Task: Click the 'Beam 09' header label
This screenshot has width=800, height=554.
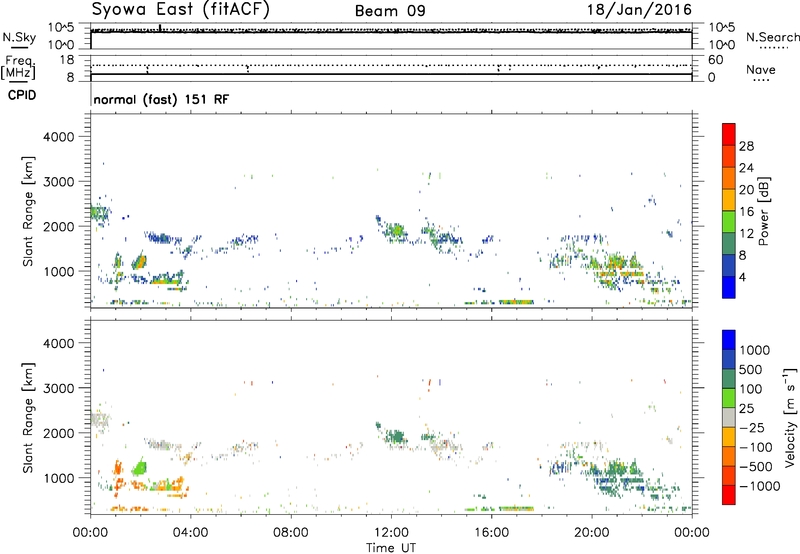Action: pyautogui.click(x=390, y=11)
